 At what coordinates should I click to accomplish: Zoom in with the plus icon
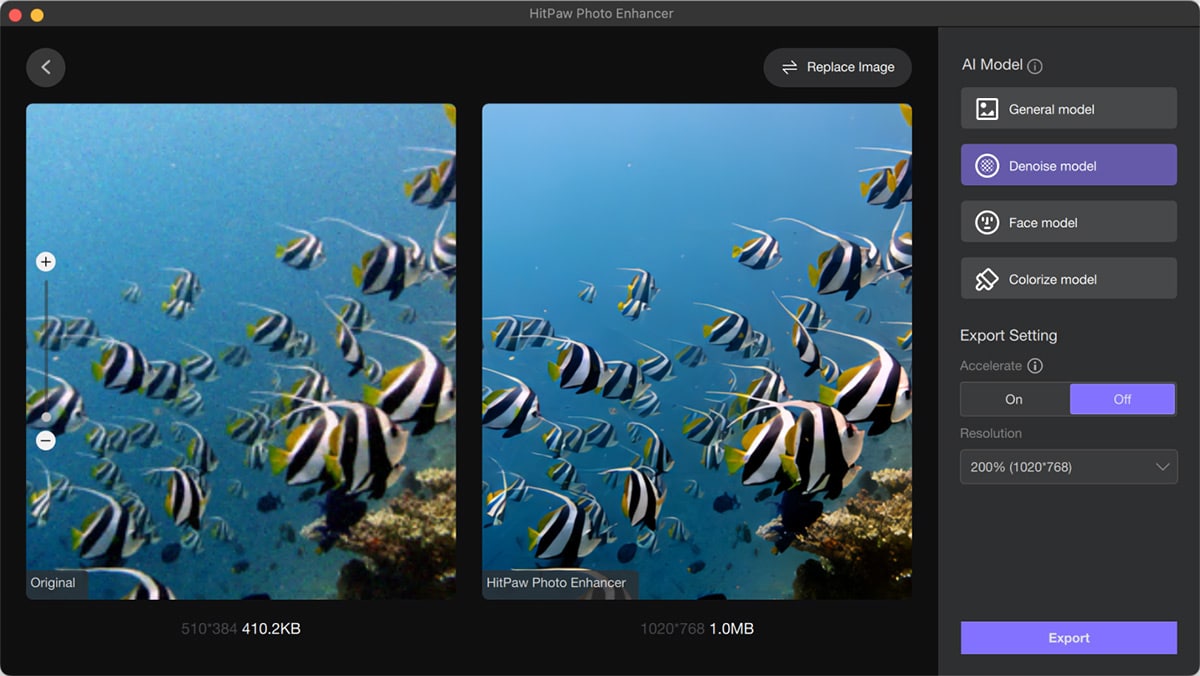(x=46, y=262)
